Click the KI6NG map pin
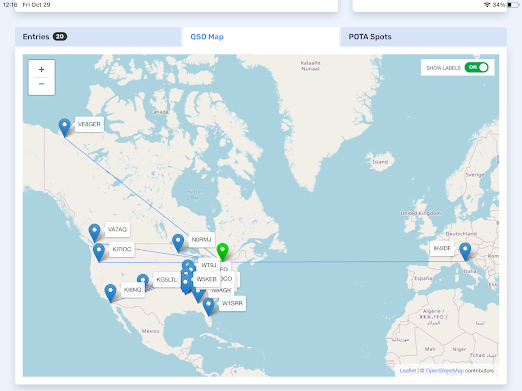The height and width of the screenshot is (391, 522). [x=110, y=293]
